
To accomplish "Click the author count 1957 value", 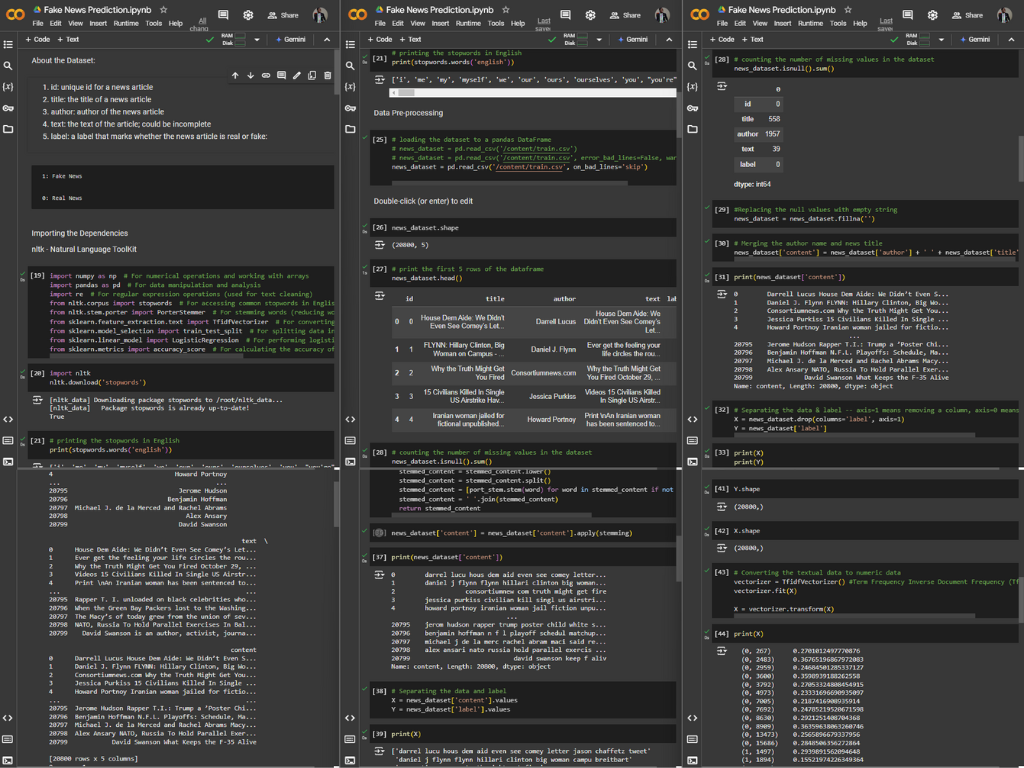I will [x=773, y=134].
